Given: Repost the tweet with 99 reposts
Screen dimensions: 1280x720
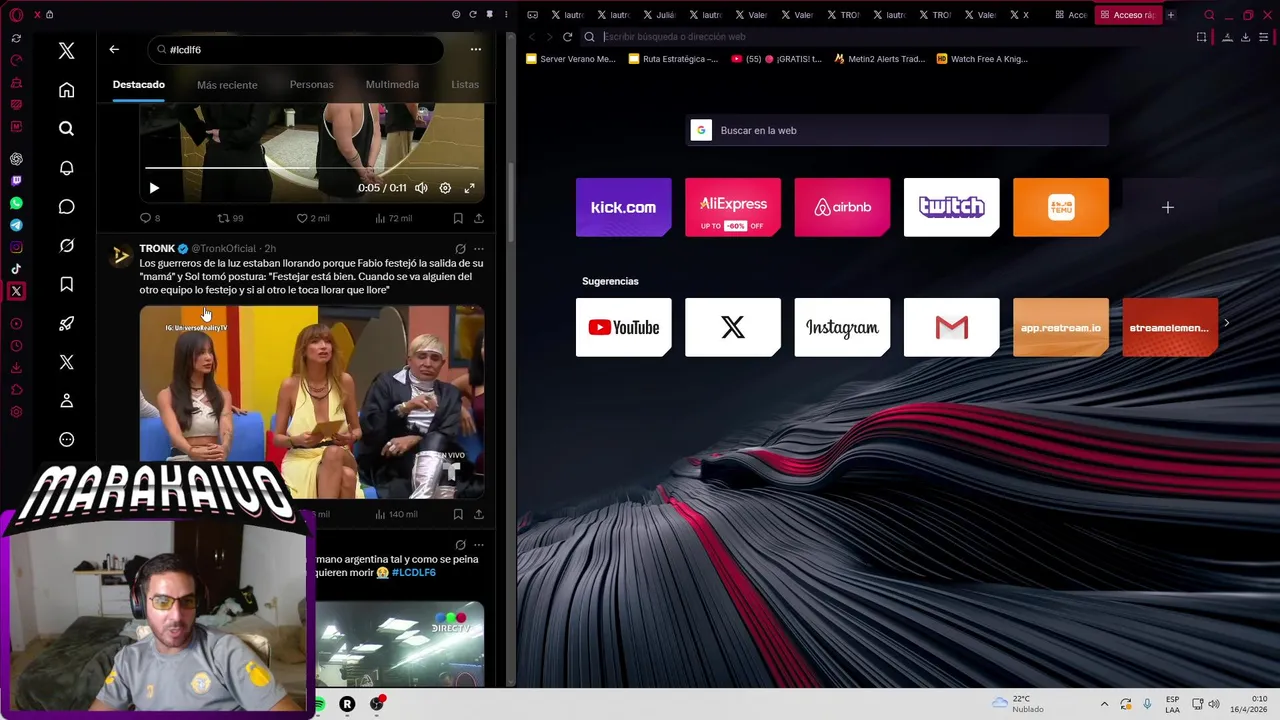Looking at the screenshot, I should [231, 218].
